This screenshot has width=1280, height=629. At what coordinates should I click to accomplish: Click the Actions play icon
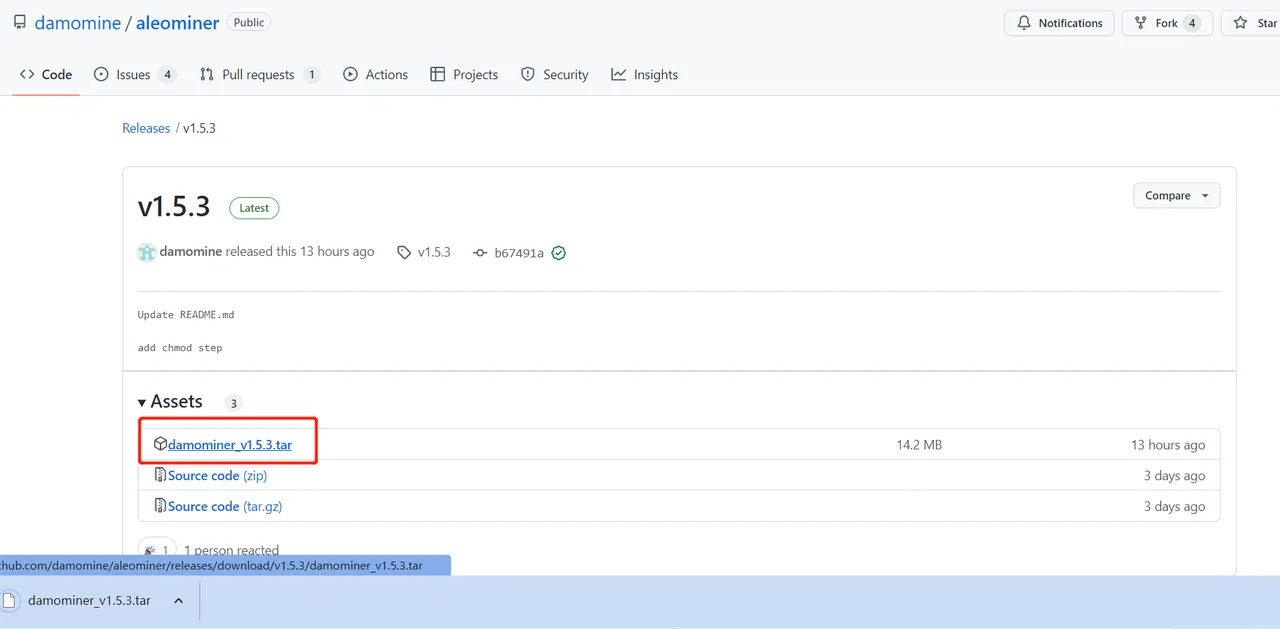(x=350, y=74)
